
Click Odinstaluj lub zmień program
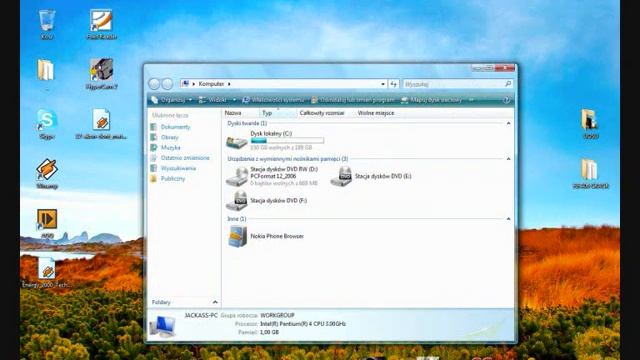click(353, 100)
